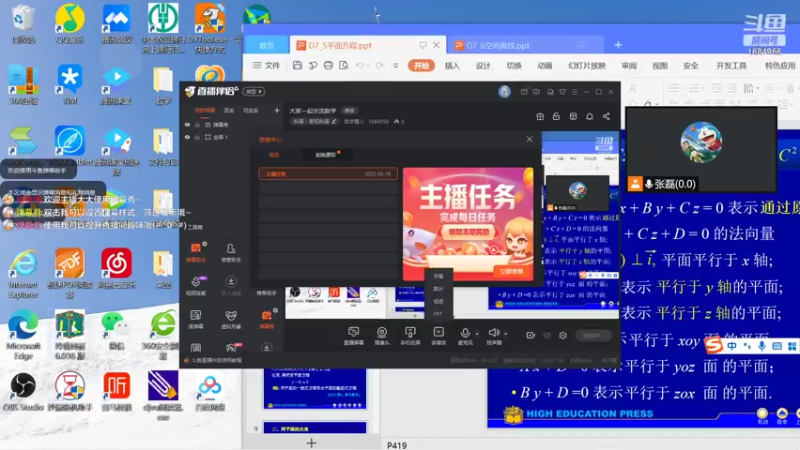Viewport: 800px width, 450px height.
Task: Switch to the 插入 ribbon tab
Action: (x=452, y=65)
